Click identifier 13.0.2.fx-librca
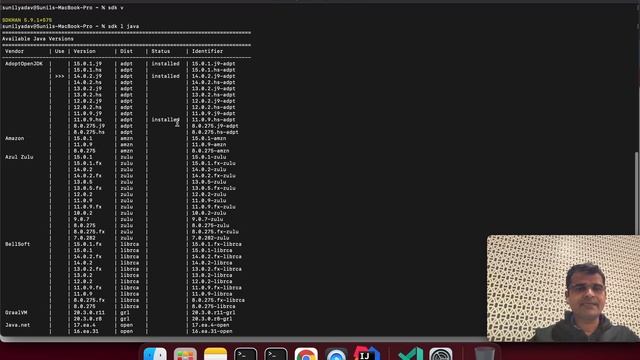Image resolution: width=640 pixels, height=360 pixels. [217, 269]
